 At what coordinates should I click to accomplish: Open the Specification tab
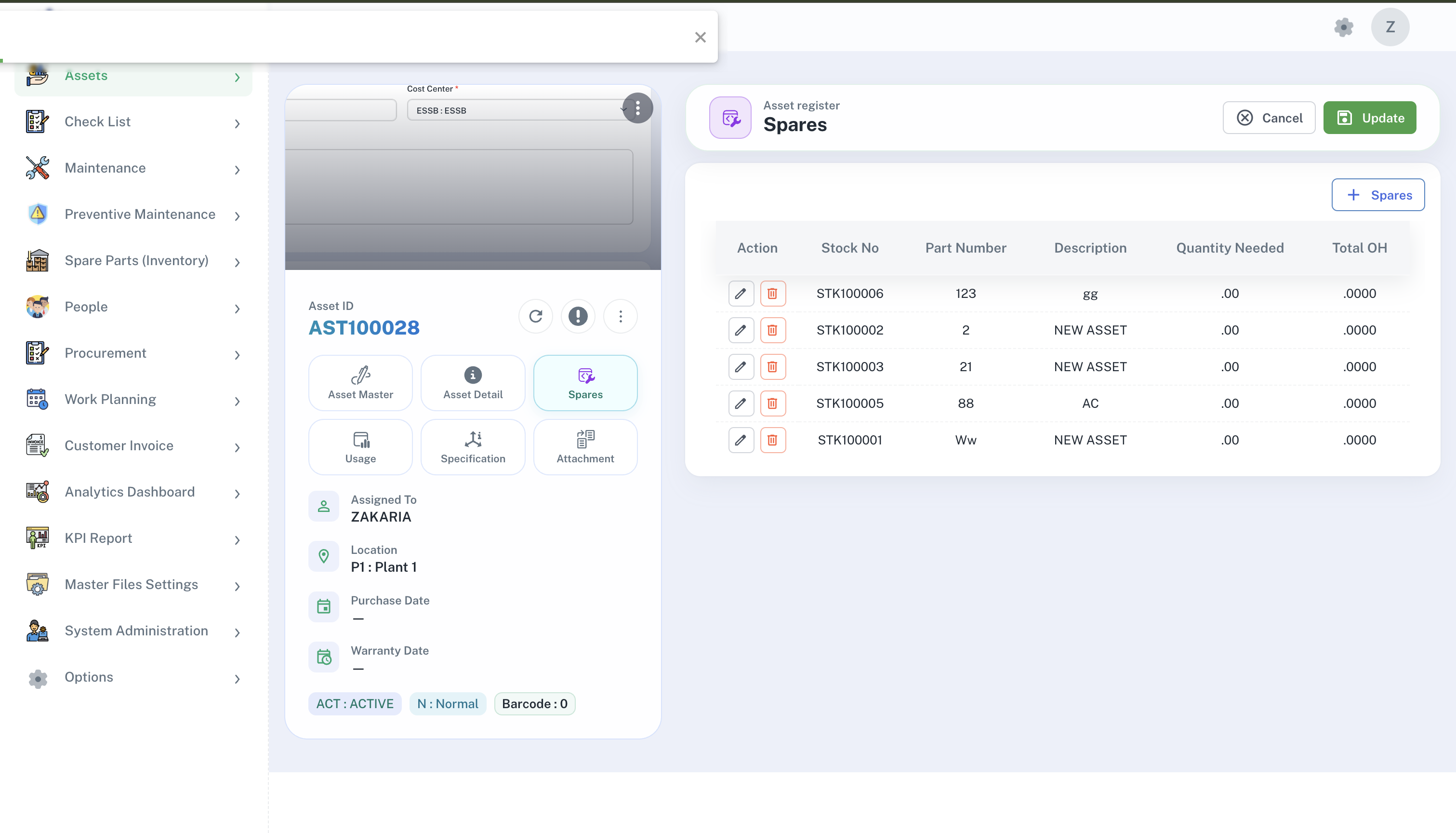click(473, 447)
